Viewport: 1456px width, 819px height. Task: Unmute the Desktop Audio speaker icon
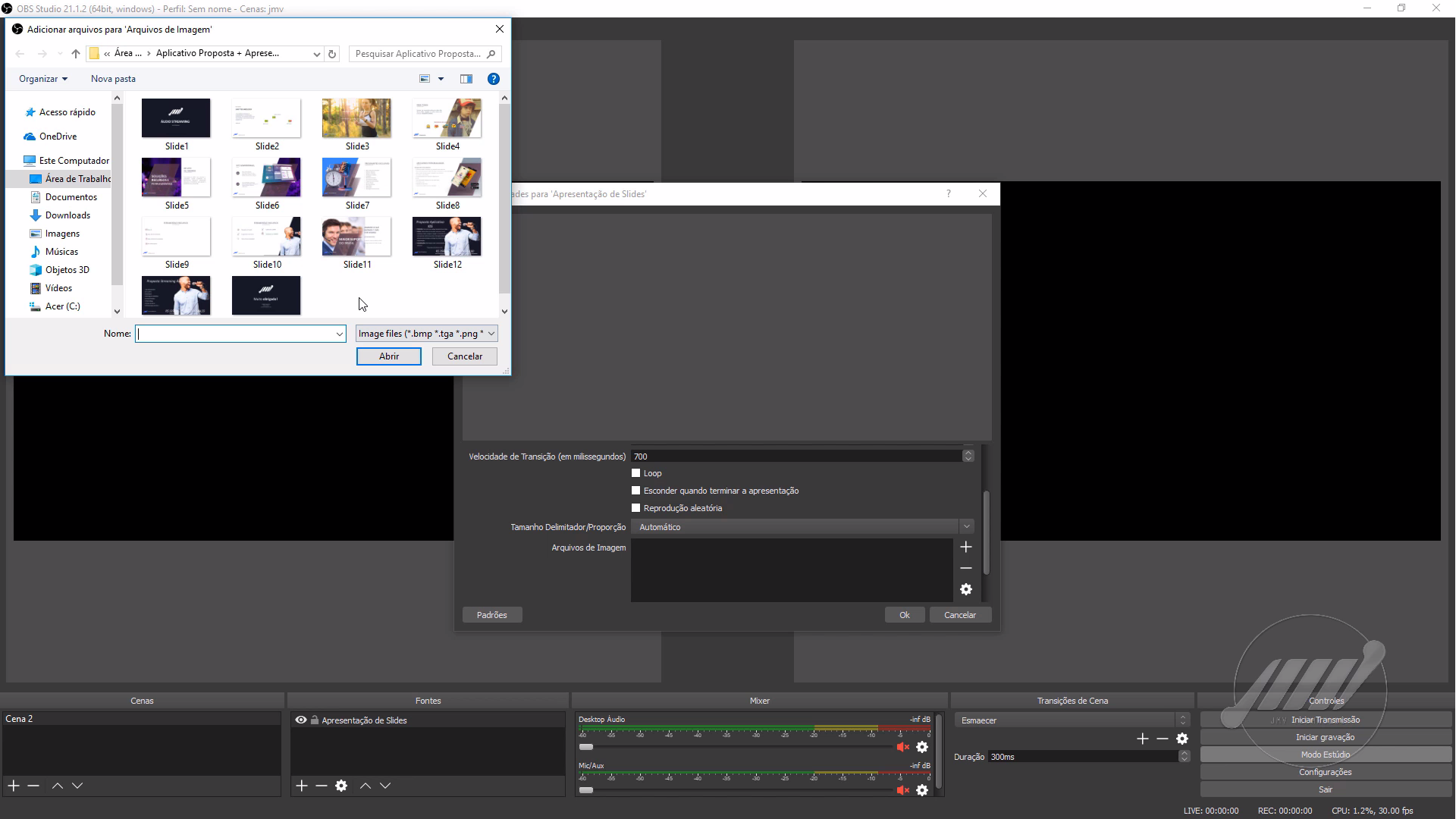[x=902, y=747]
